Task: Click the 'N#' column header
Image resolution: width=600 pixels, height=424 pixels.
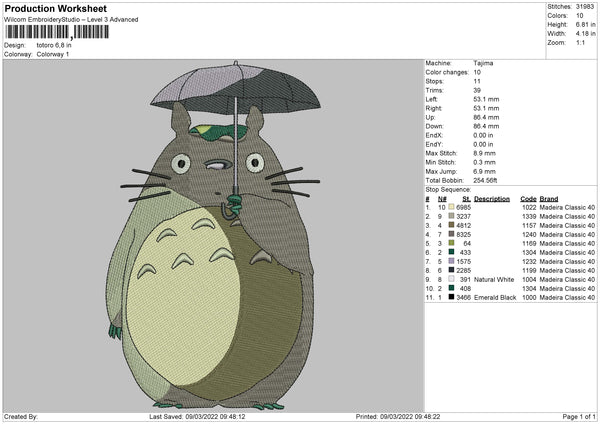Action: coord(442,199)
